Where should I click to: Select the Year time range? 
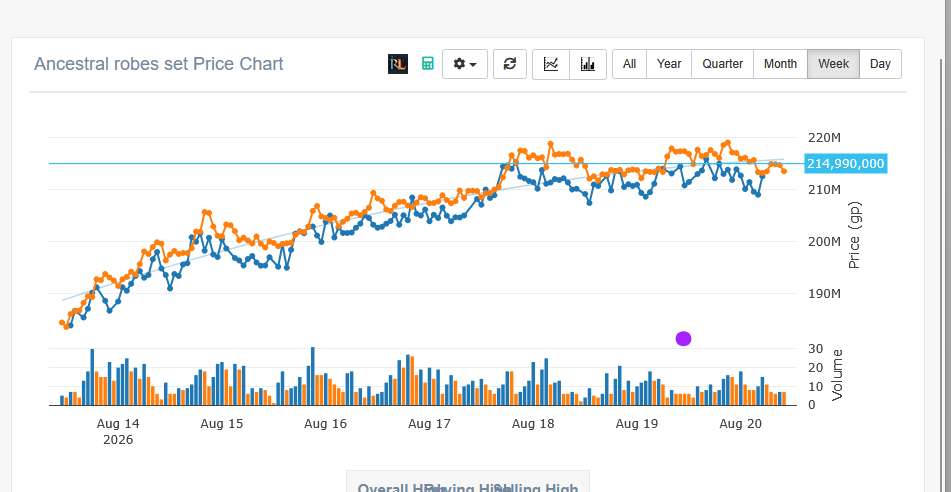point(669,64)
